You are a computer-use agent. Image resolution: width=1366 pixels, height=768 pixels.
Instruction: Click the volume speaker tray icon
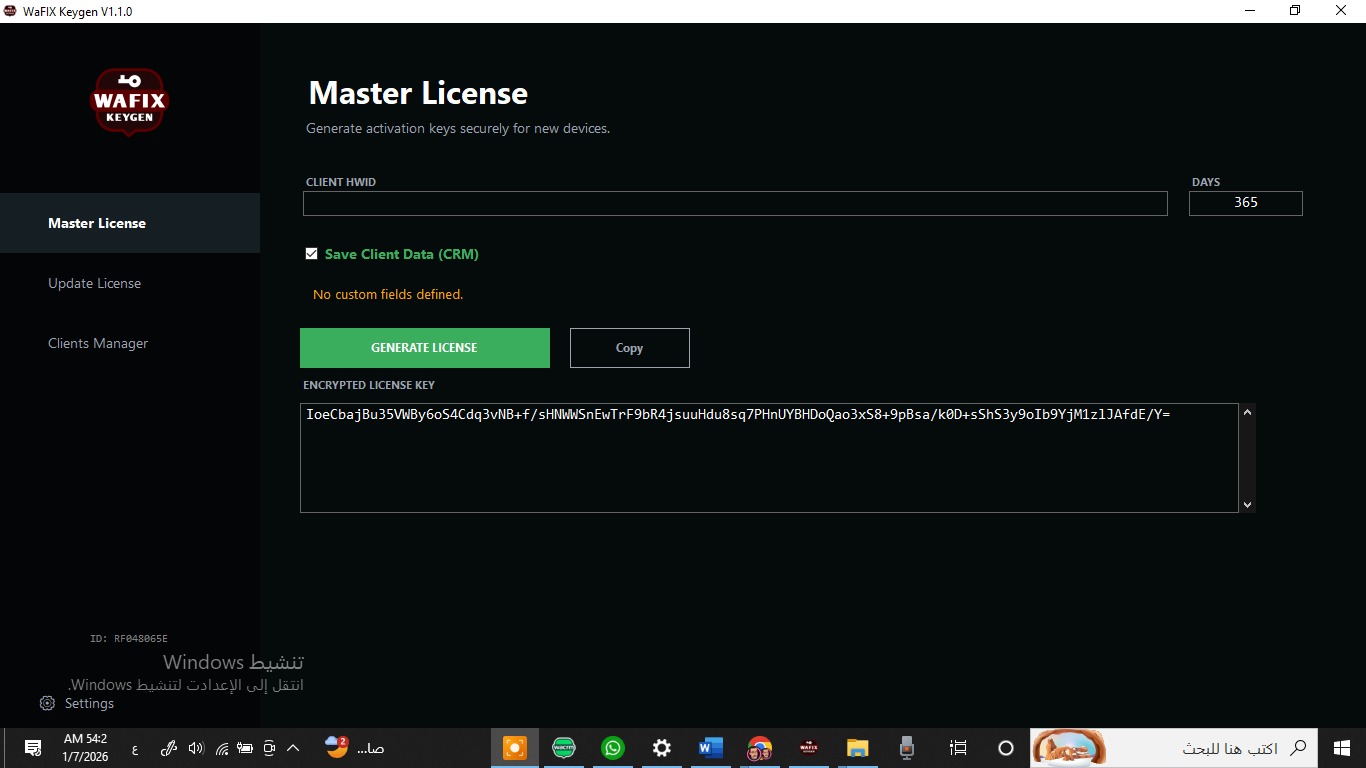(195, 748)
